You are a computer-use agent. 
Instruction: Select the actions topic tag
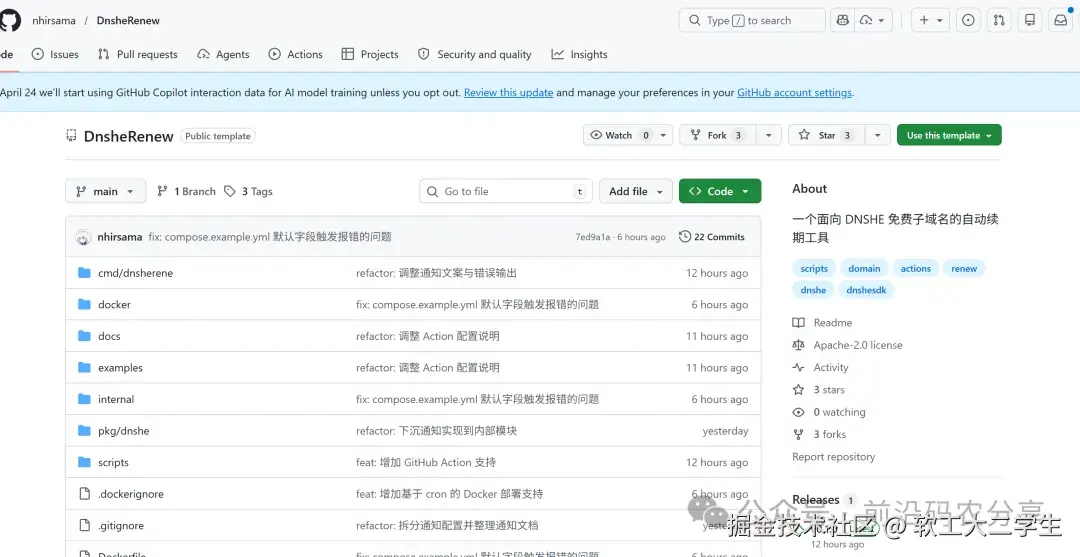(x=915, y=269)
